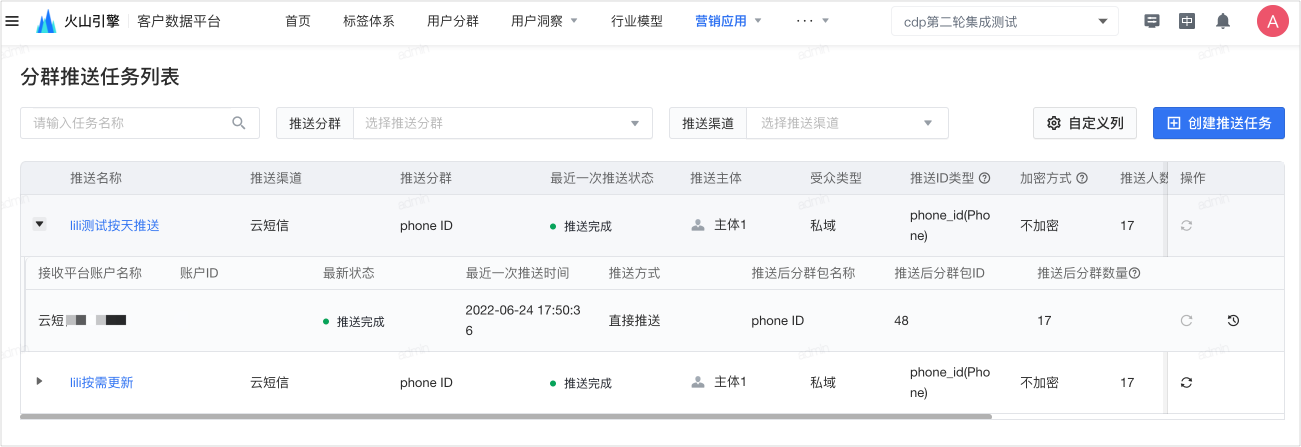
Task: Expand 营销应用 menu
Action: (x=728, y=21)
